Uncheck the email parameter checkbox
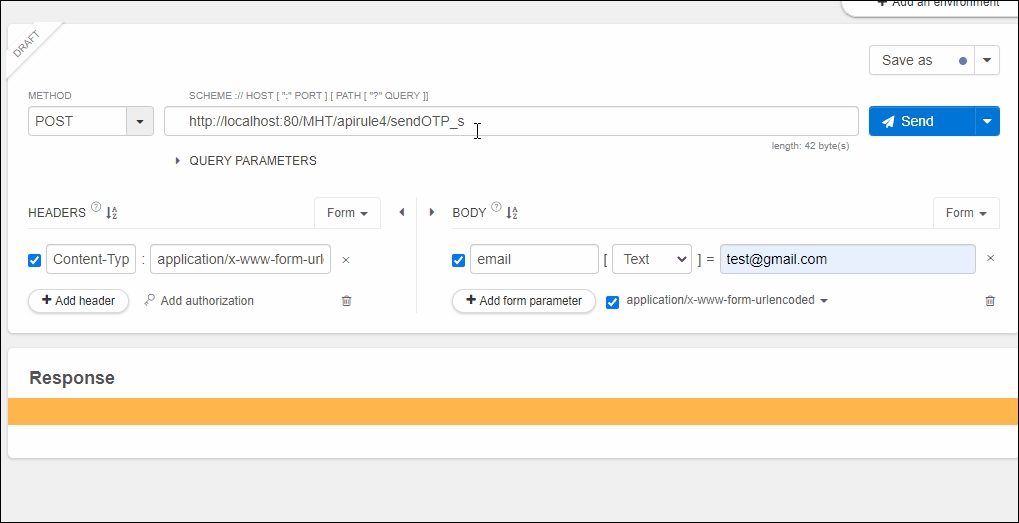 click(x=459, y=260)
